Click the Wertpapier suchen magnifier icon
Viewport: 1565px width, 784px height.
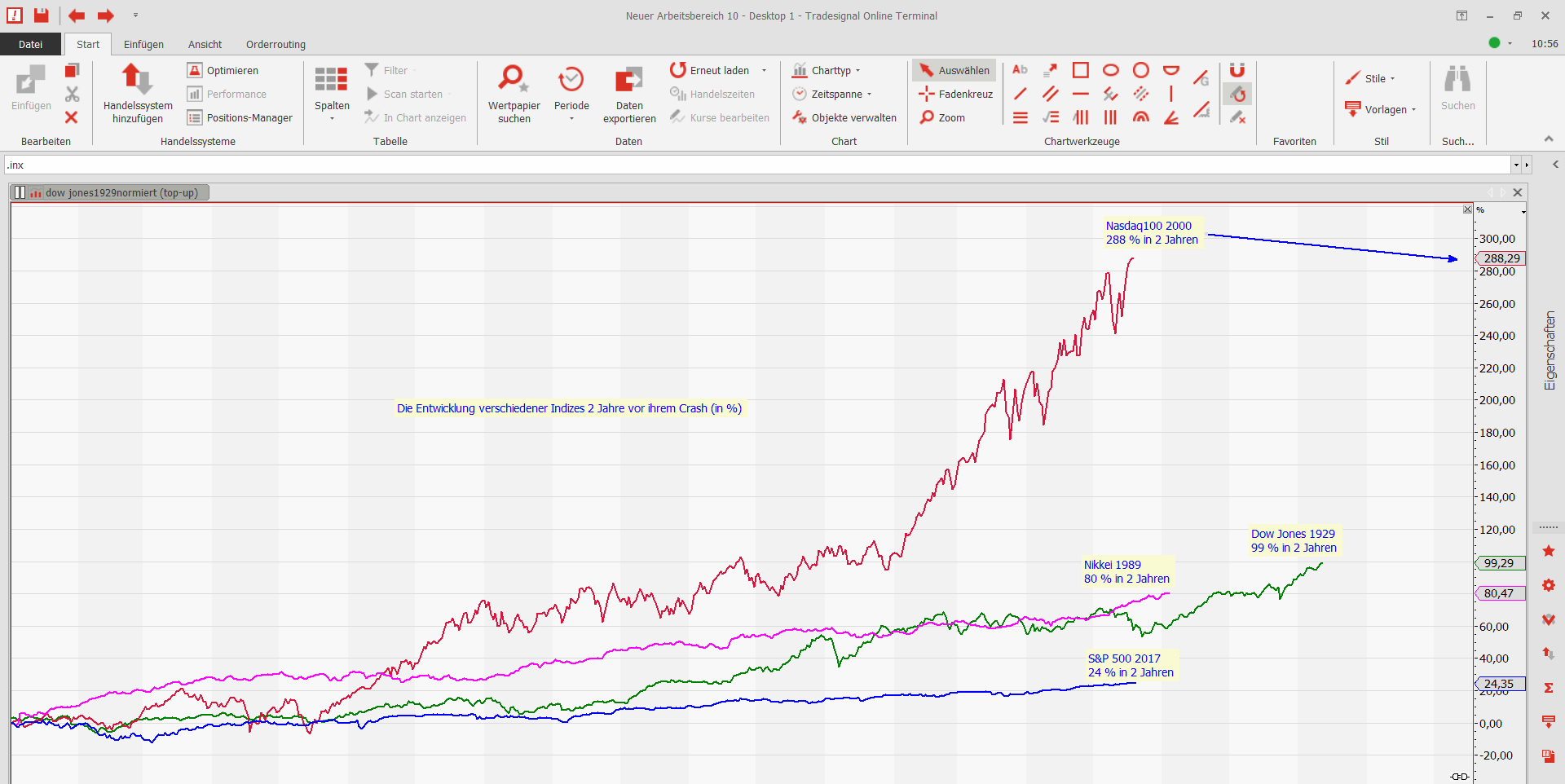point(514,80)
